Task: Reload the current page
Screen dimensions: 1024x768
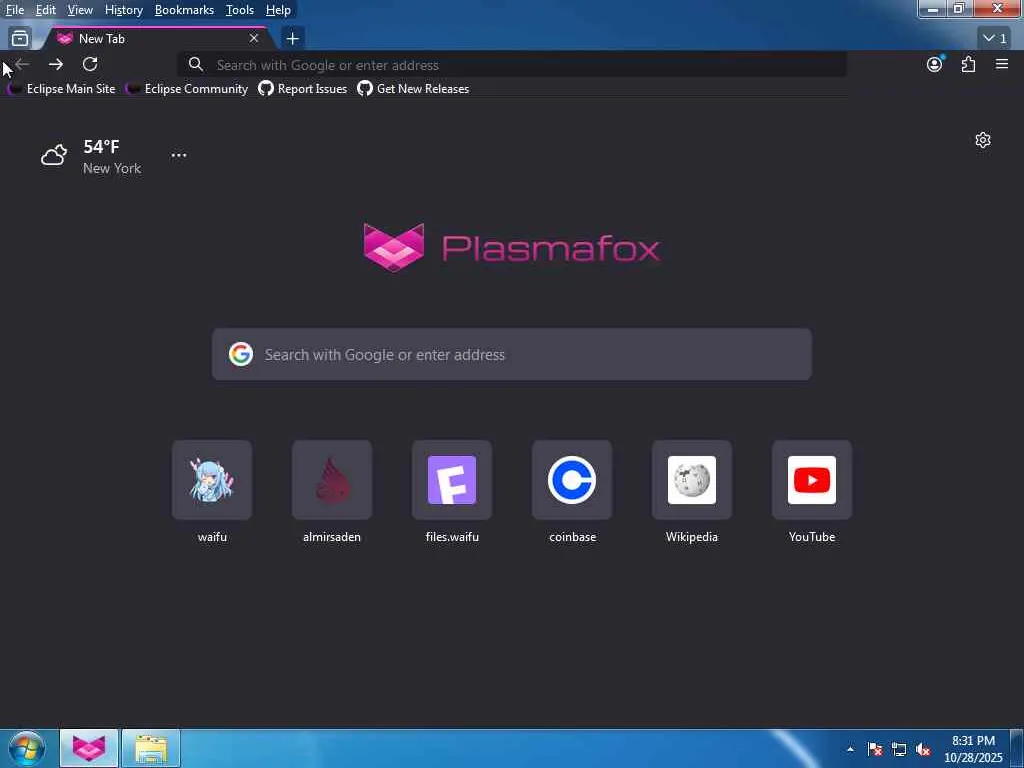Action: point(90,64)
